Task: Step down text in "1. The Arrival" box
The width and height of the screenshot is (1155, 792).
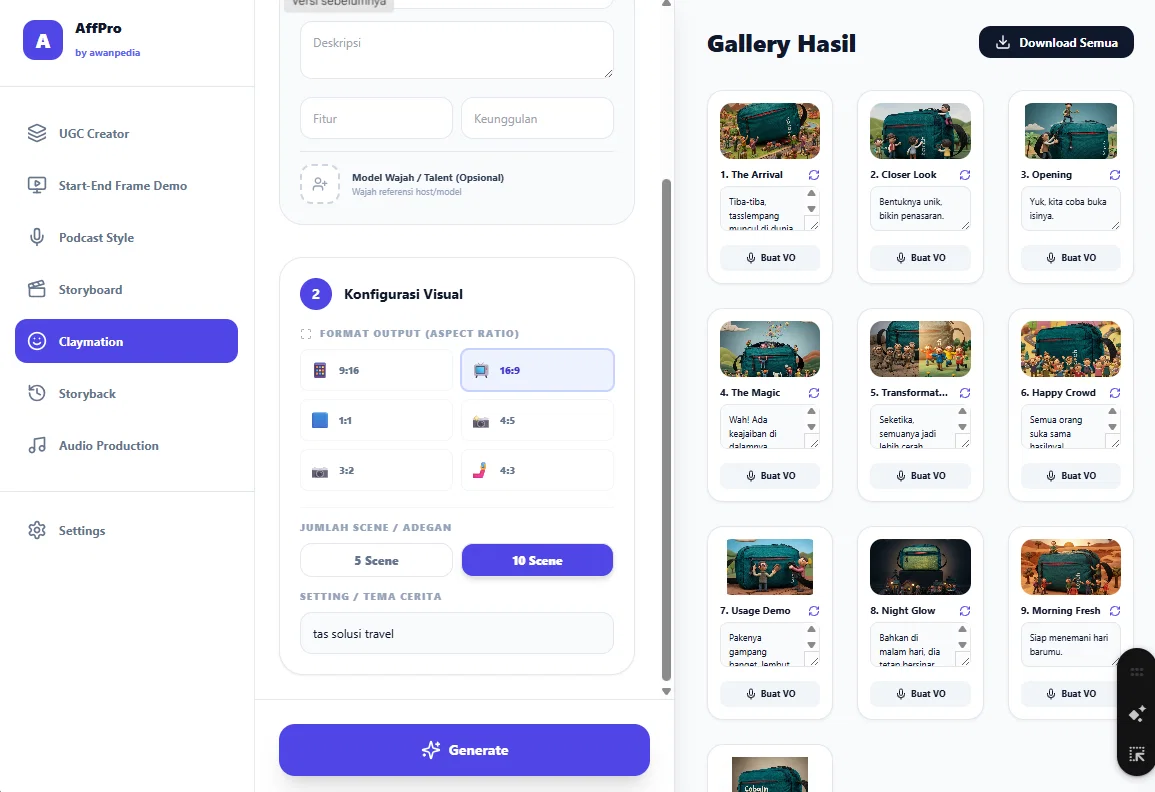Action: 811,208
